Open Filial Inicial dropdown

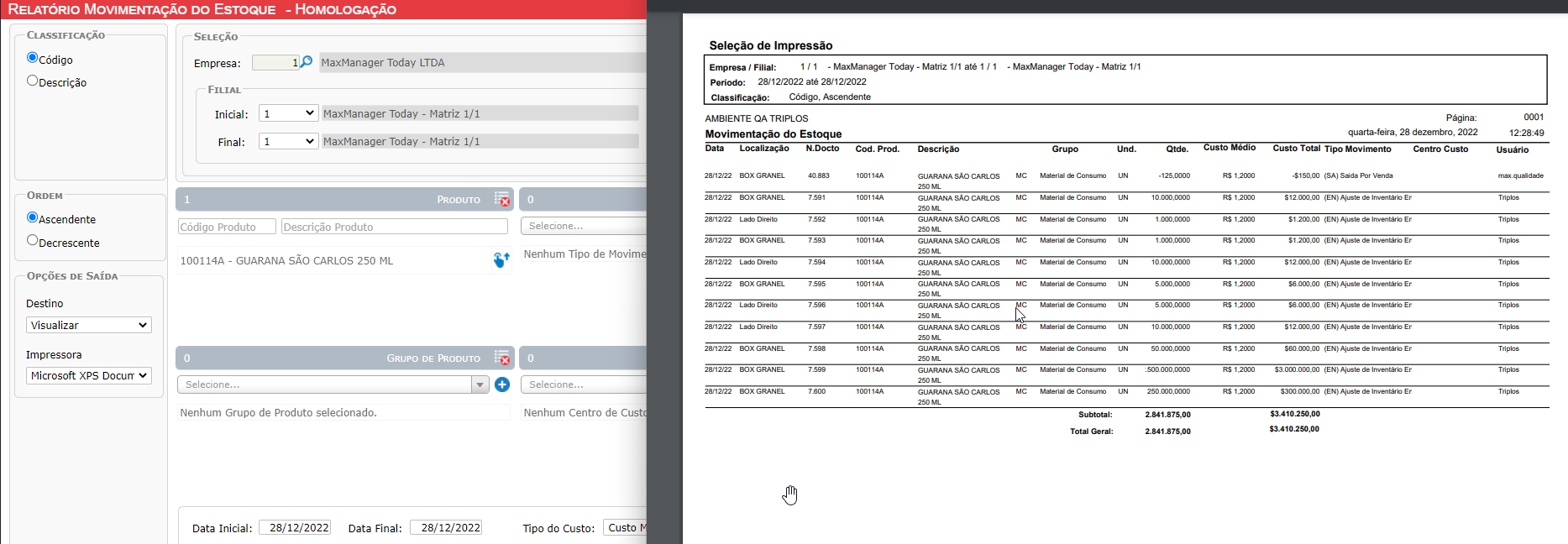point(288,113)
